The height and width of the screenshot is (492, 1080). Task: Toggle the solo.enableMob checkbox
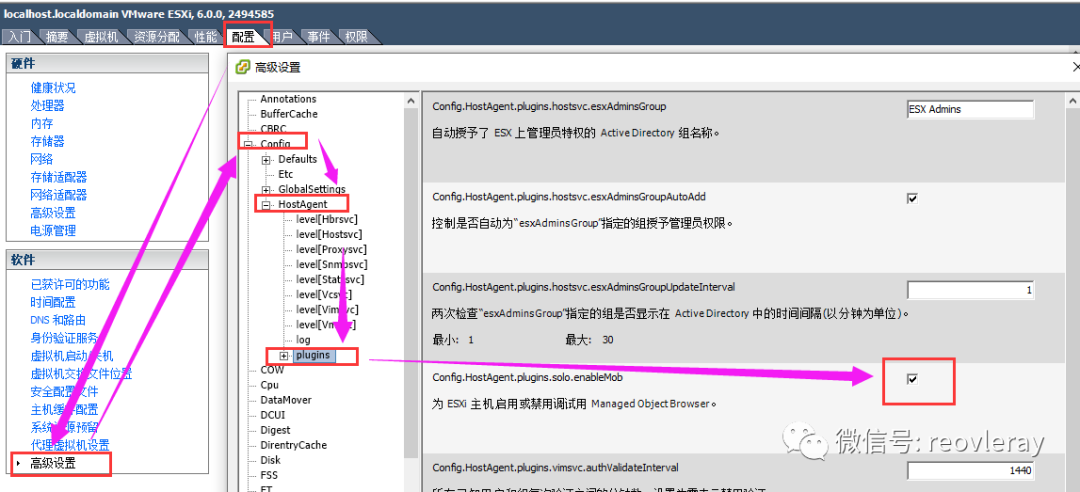coord(913,379)
